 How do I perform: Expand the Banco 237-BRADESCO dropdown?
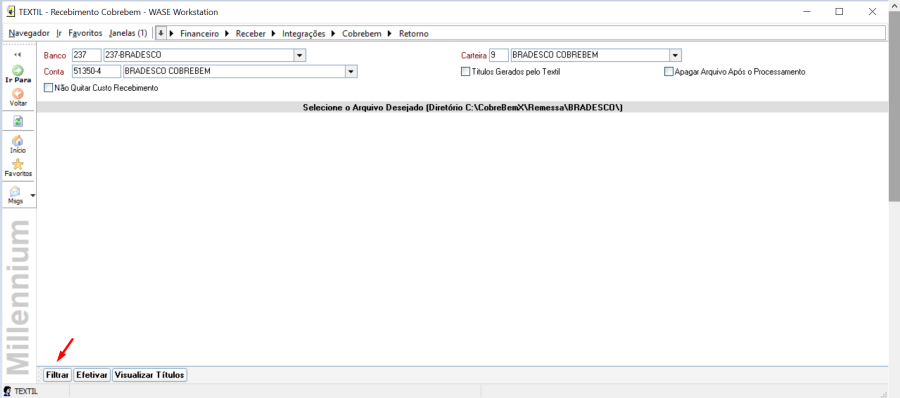(300, 55)
